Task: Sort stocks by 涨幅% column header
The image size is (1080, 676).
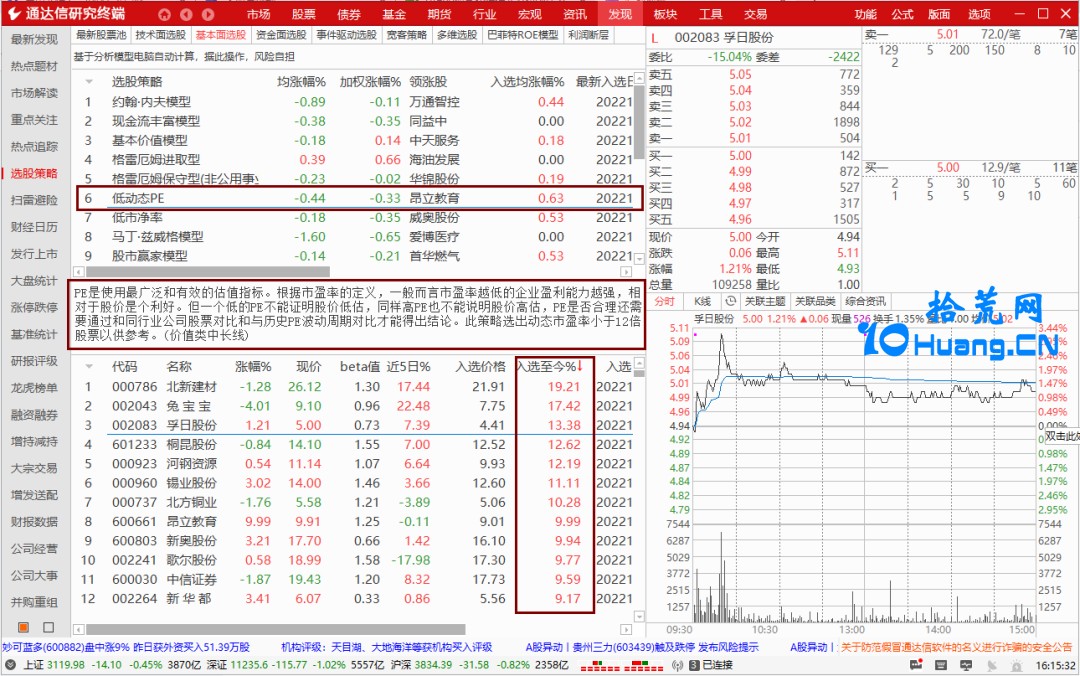Action: [253, 367]
